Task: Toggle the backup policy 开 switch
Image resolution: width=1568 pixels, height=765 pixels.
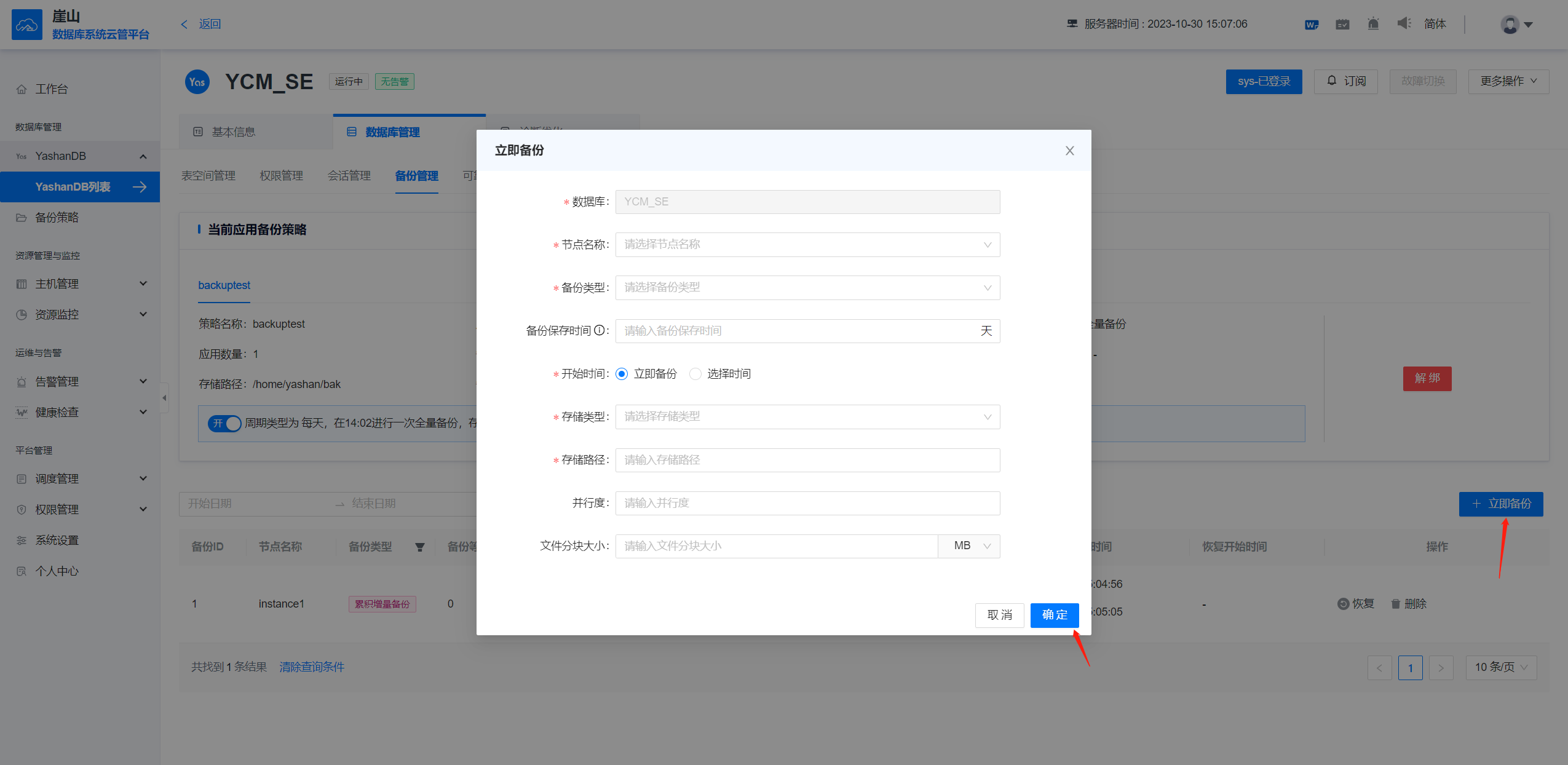Action: 224,423
